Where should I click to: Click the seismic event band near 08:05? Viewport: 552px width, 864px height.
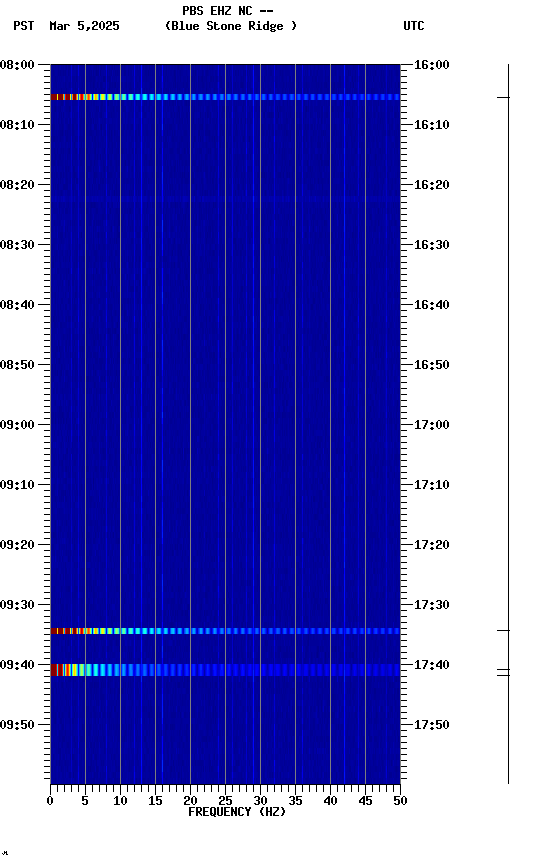225,97
